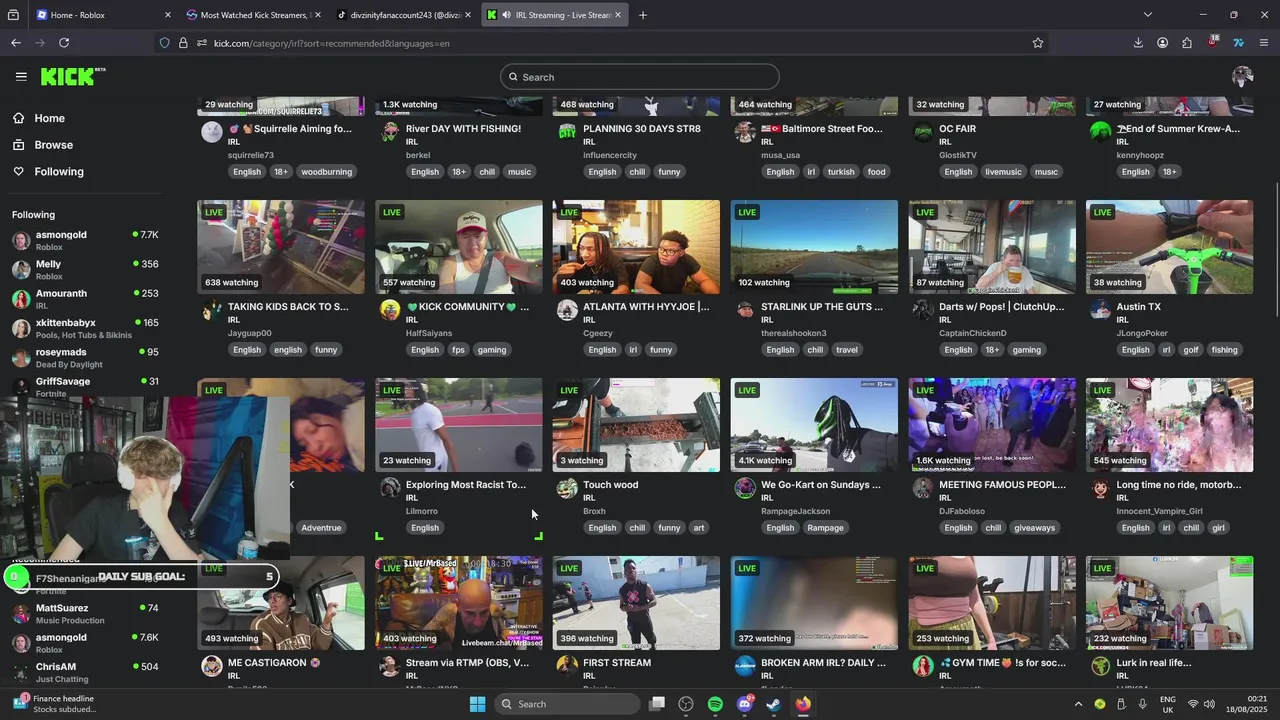
Task: Open the Kick hamburger menu
Action: click(x=21, y=76)
